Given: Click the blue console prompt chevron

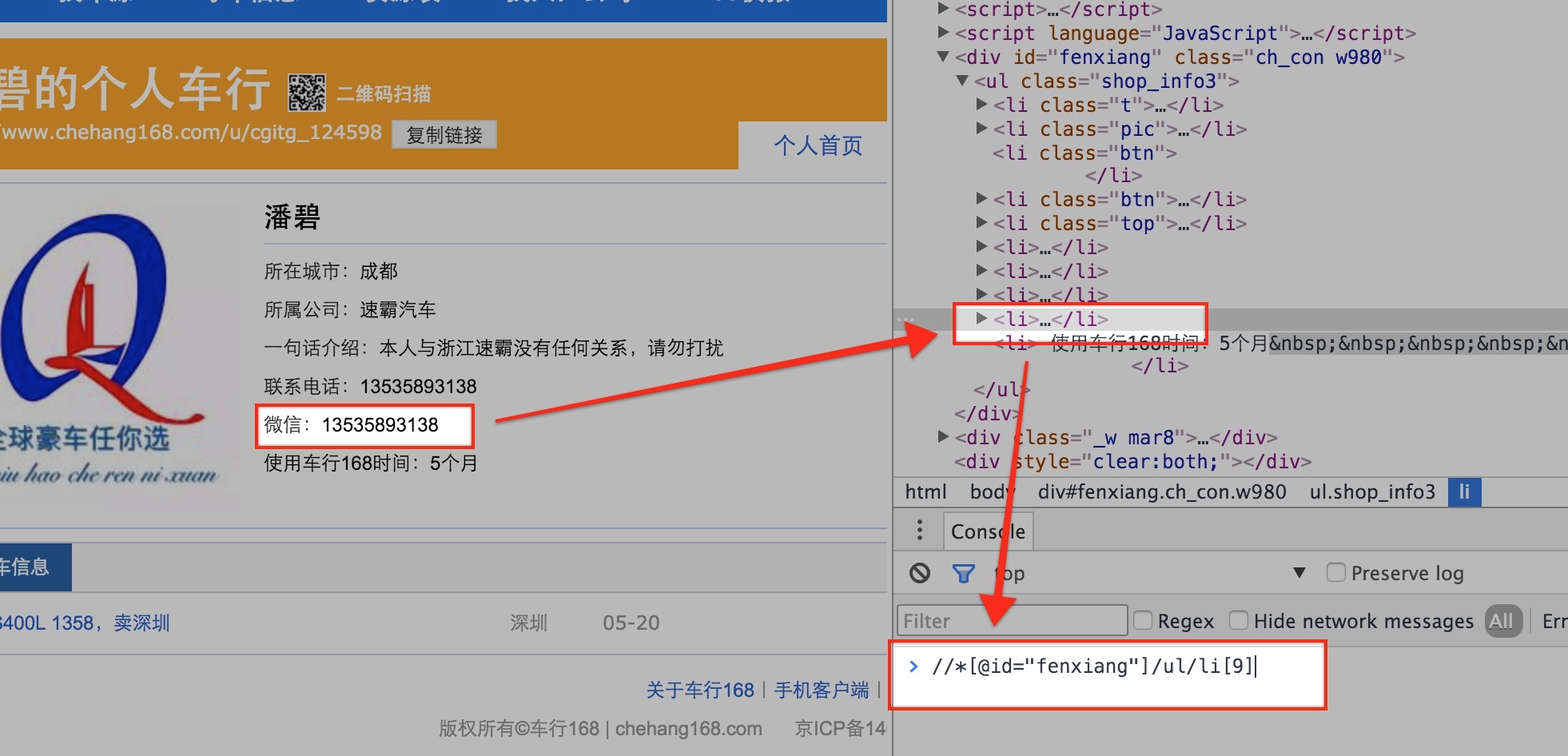Looking at the screenshot, I should pyautogui.click(x=913, y=666).
